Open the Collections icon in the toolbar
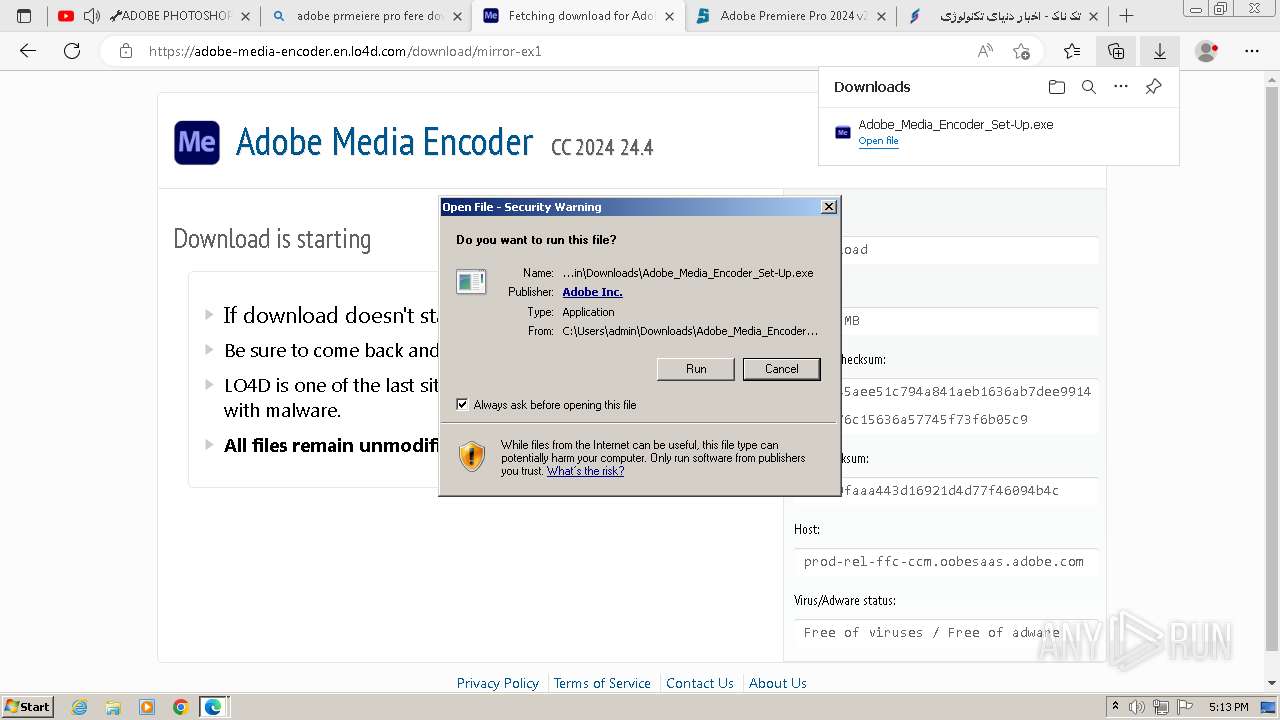 pyautogui.click(x=1116, y=51)
